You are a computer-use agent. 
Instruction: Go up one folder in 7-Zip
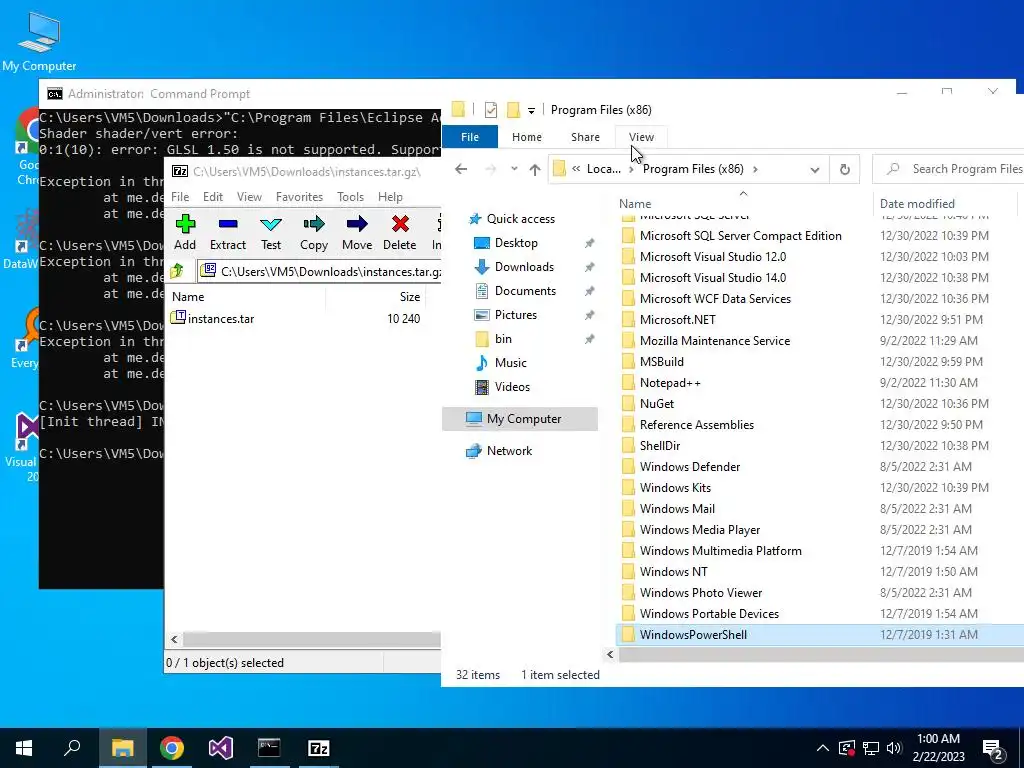(177, 270)
